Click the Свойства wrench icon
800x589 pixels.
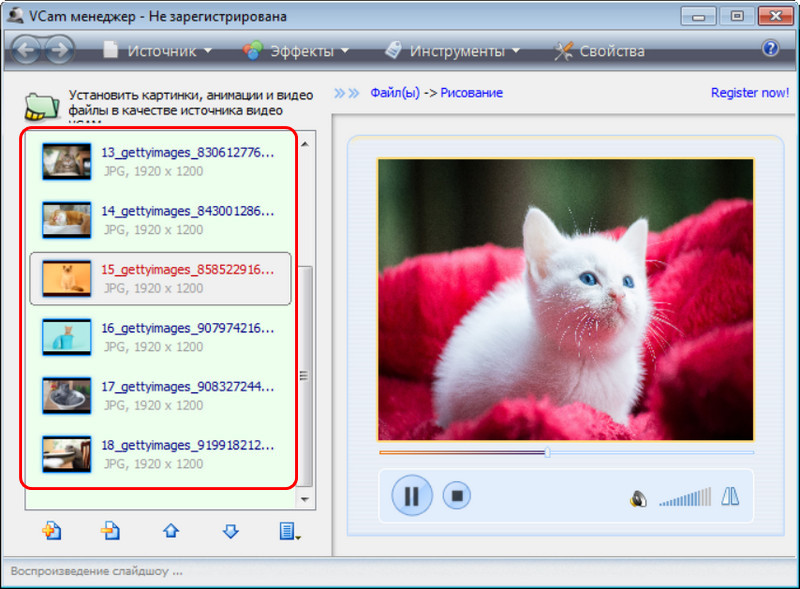(563, 51)
